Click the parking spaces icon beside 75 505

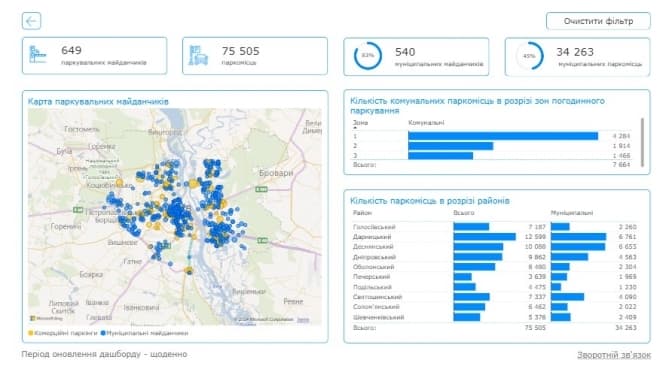coord(198,55)
